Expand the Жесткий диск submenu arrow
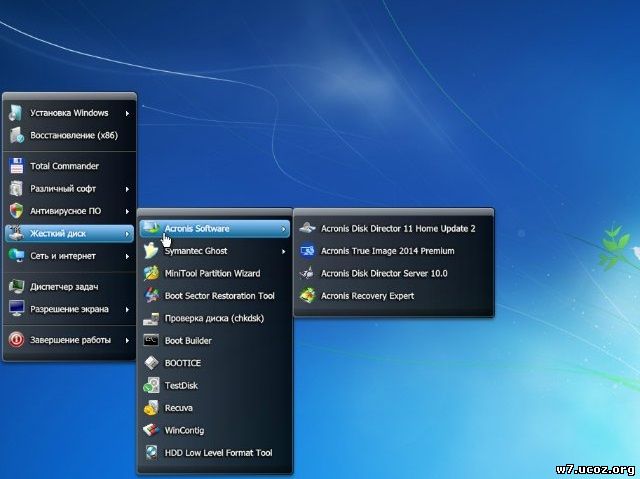Viewport: 640px width, 479px height. pos(127,234)
